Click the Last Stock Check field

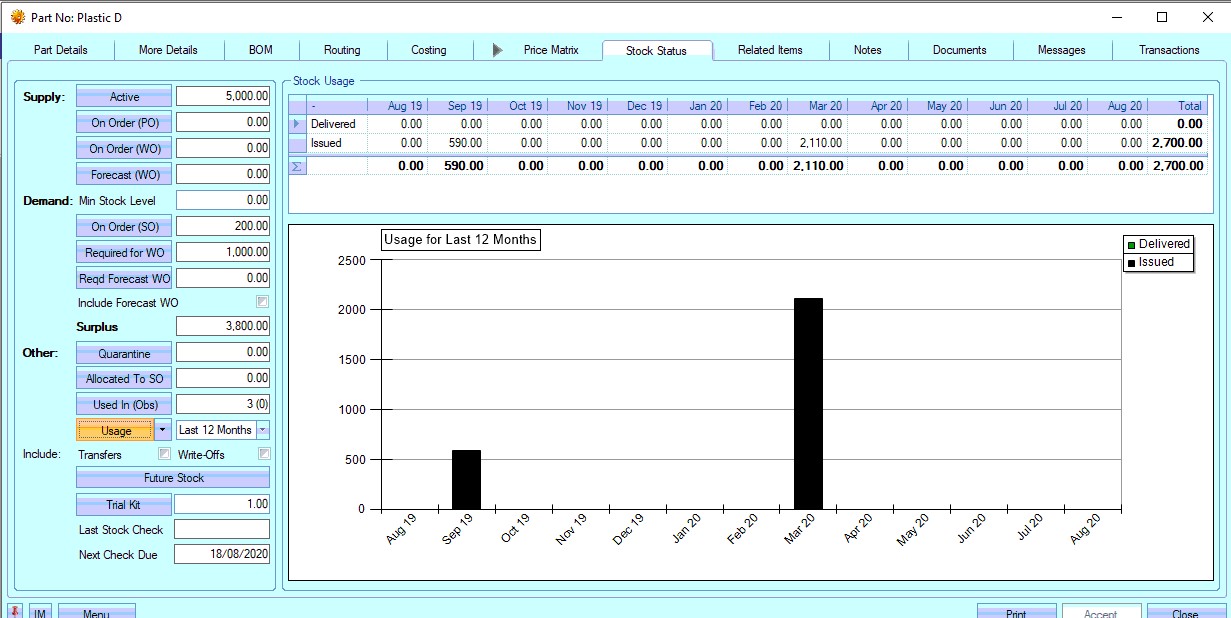[222, 529]
